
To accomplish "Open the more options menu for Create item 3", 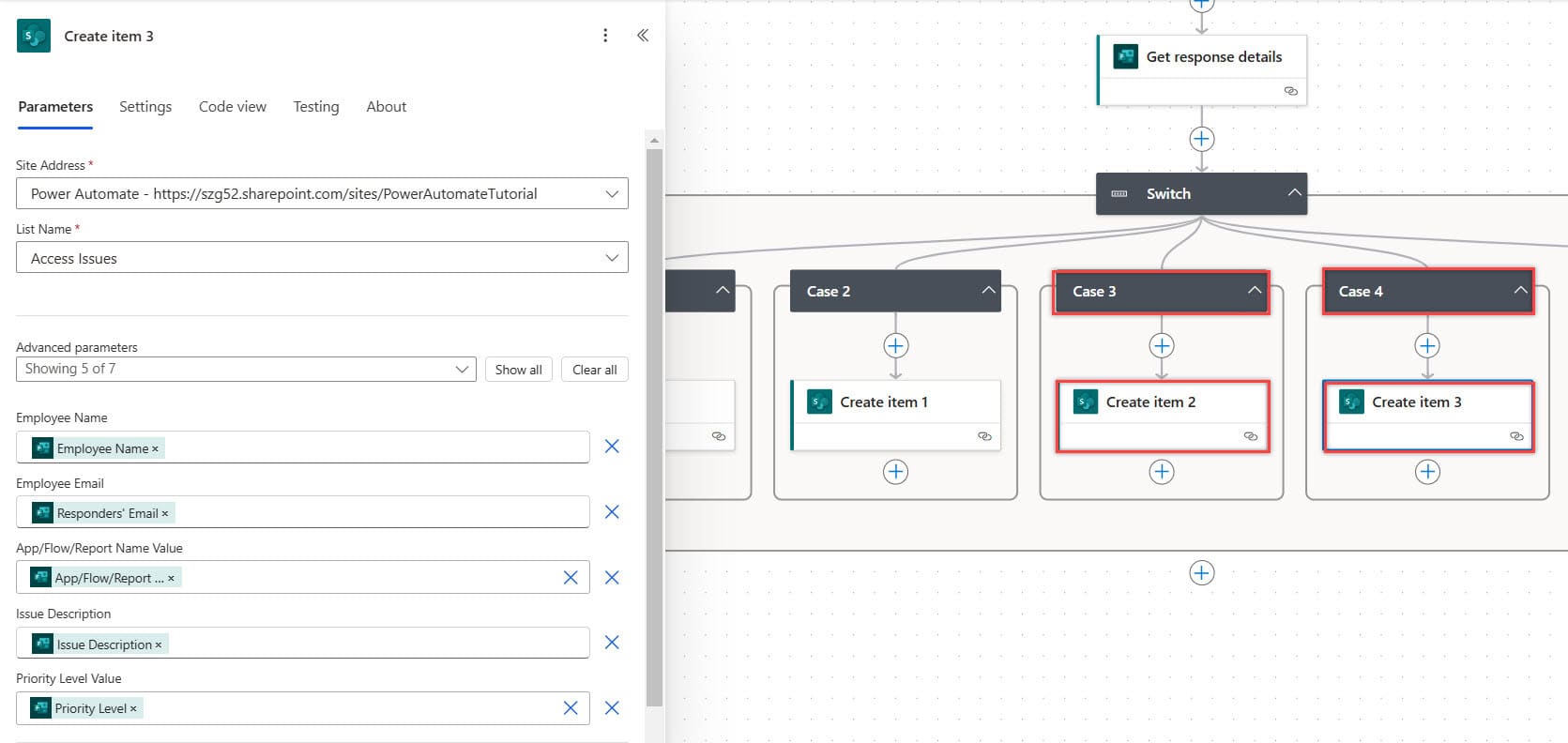I will pos(605,36).
